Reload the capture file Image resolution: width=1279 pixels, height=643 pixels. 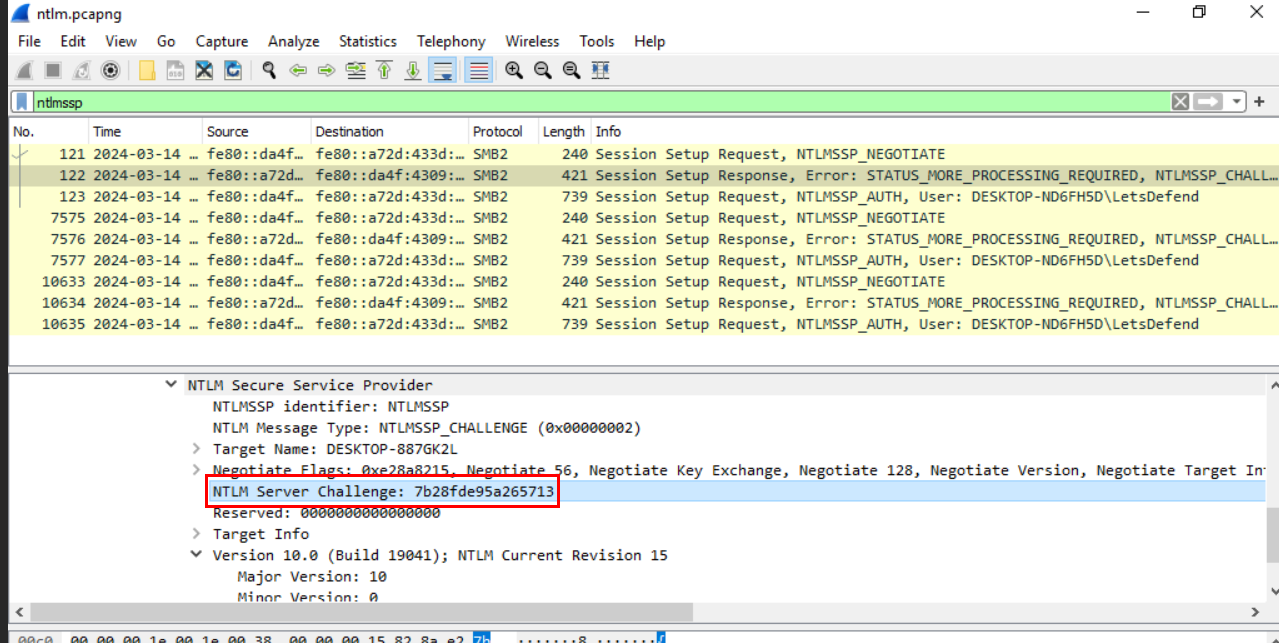click(233, 70)
